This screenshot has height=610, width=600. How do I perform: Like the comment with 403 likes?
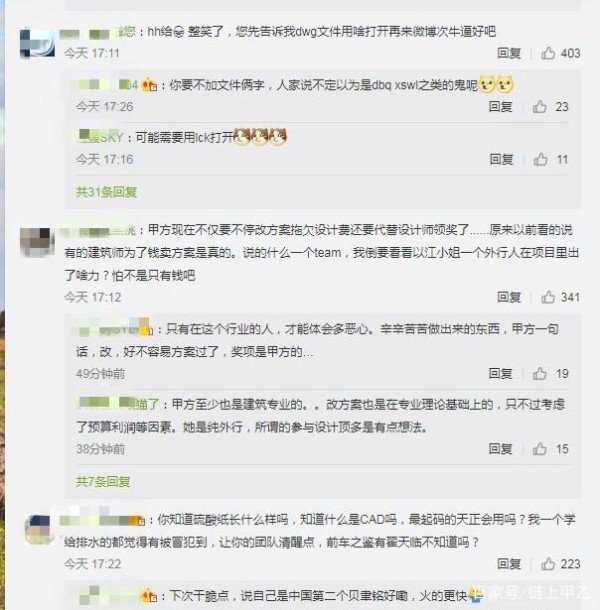(548, 53)
